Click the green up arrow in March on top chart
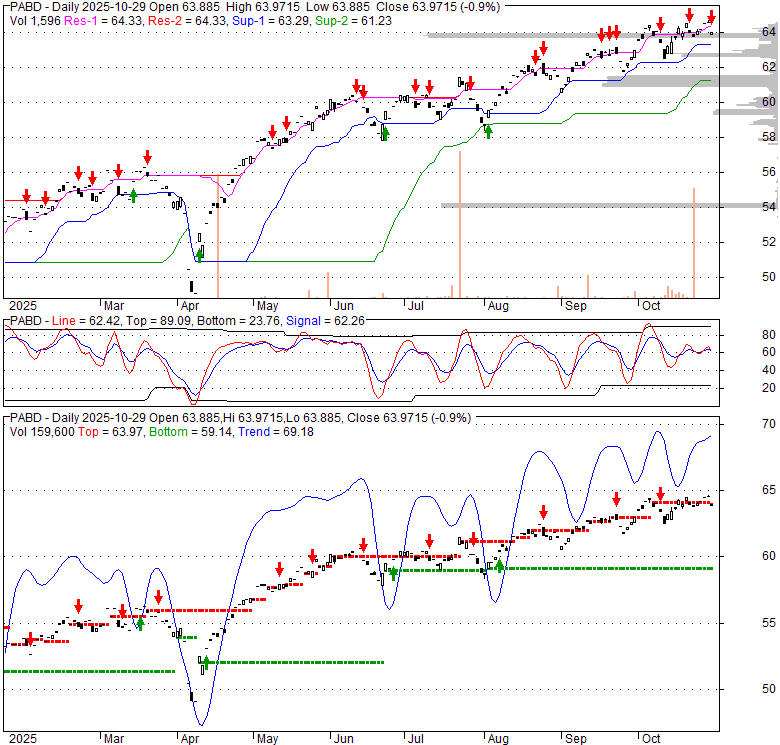Viewport: 780px width, 745px height. 133,195
